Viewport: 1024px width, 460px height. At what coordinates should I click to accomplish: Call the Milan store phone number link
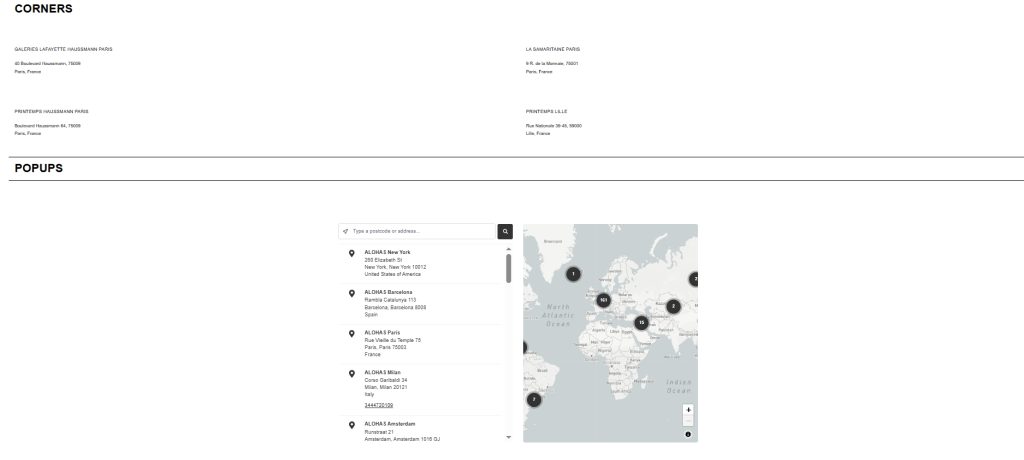coord(378,405)
